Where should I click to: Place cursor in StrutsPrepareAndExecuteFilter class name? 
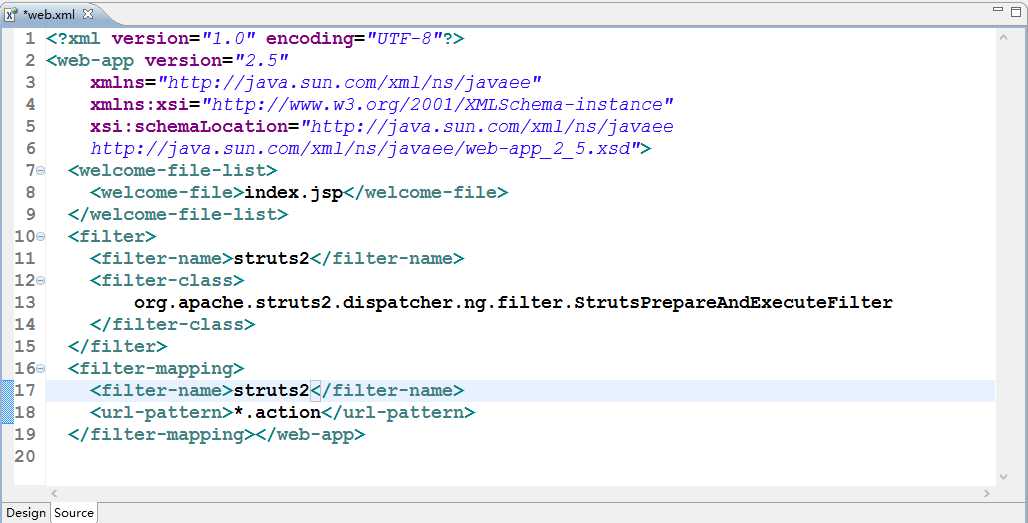click(x=734, y=302)
